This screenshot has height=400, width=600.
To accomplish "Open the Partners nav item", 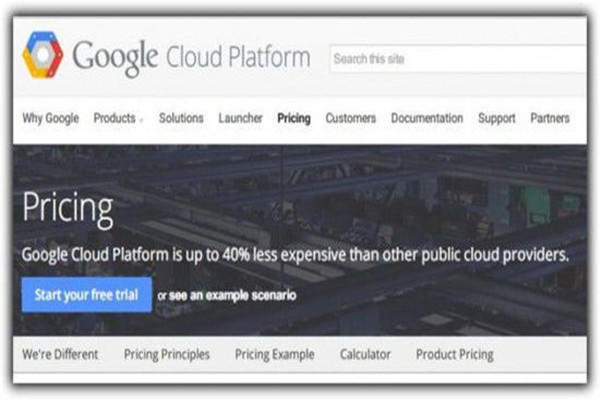I will tap(550, 118).
